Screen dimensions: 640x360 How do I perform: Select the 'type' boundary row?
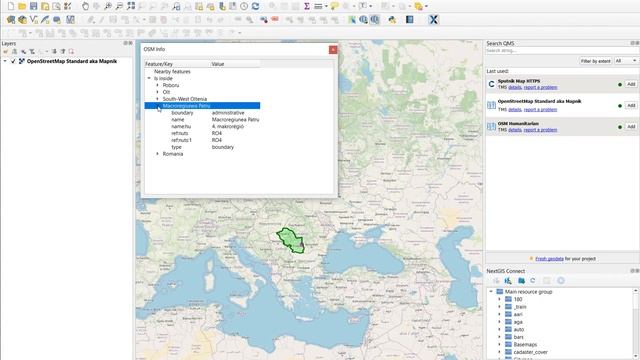[202, 147]
